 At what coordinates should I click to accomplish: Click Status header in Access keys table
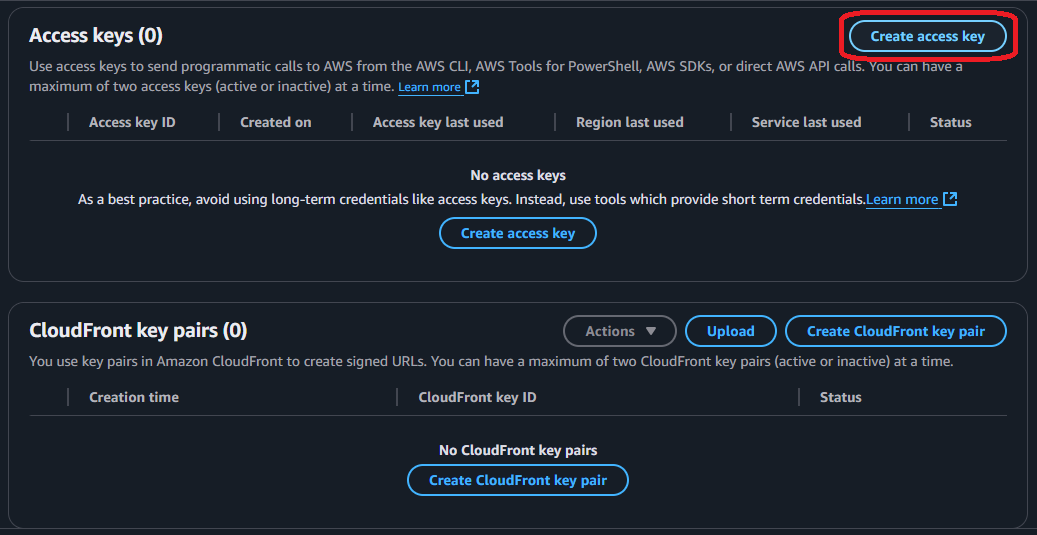pyautogui.click(x=950, y=122)
